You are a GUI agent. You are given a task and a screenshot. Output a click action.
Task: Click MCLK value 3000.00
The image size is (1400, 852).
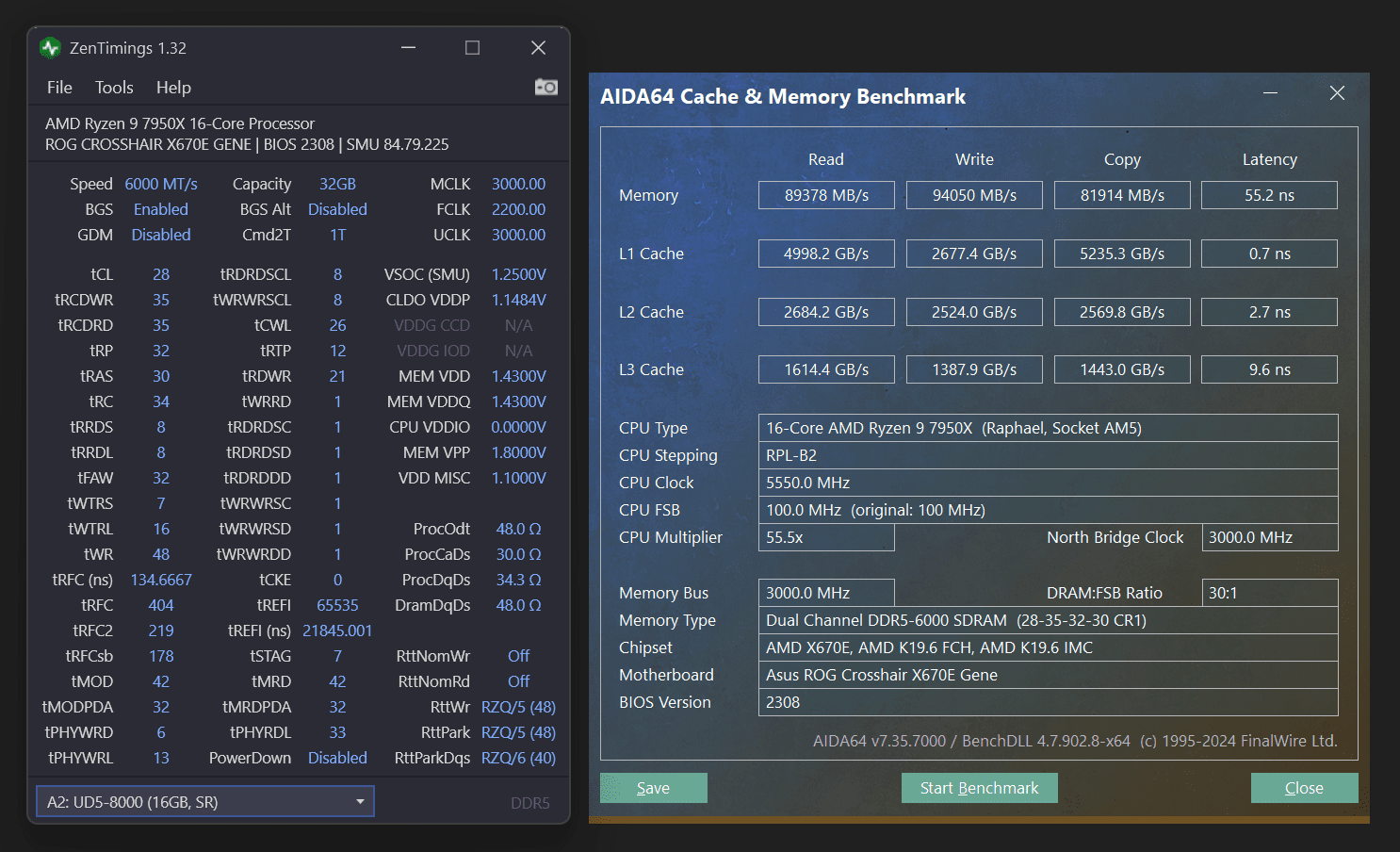click(518, 184)
